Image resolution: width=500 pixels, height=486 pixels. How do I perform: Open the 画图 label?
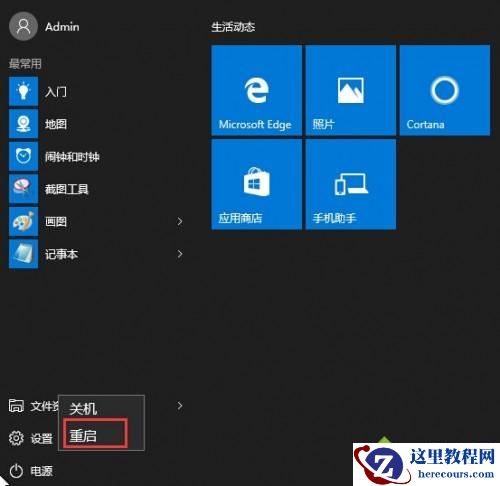click(x=56, y=222)
